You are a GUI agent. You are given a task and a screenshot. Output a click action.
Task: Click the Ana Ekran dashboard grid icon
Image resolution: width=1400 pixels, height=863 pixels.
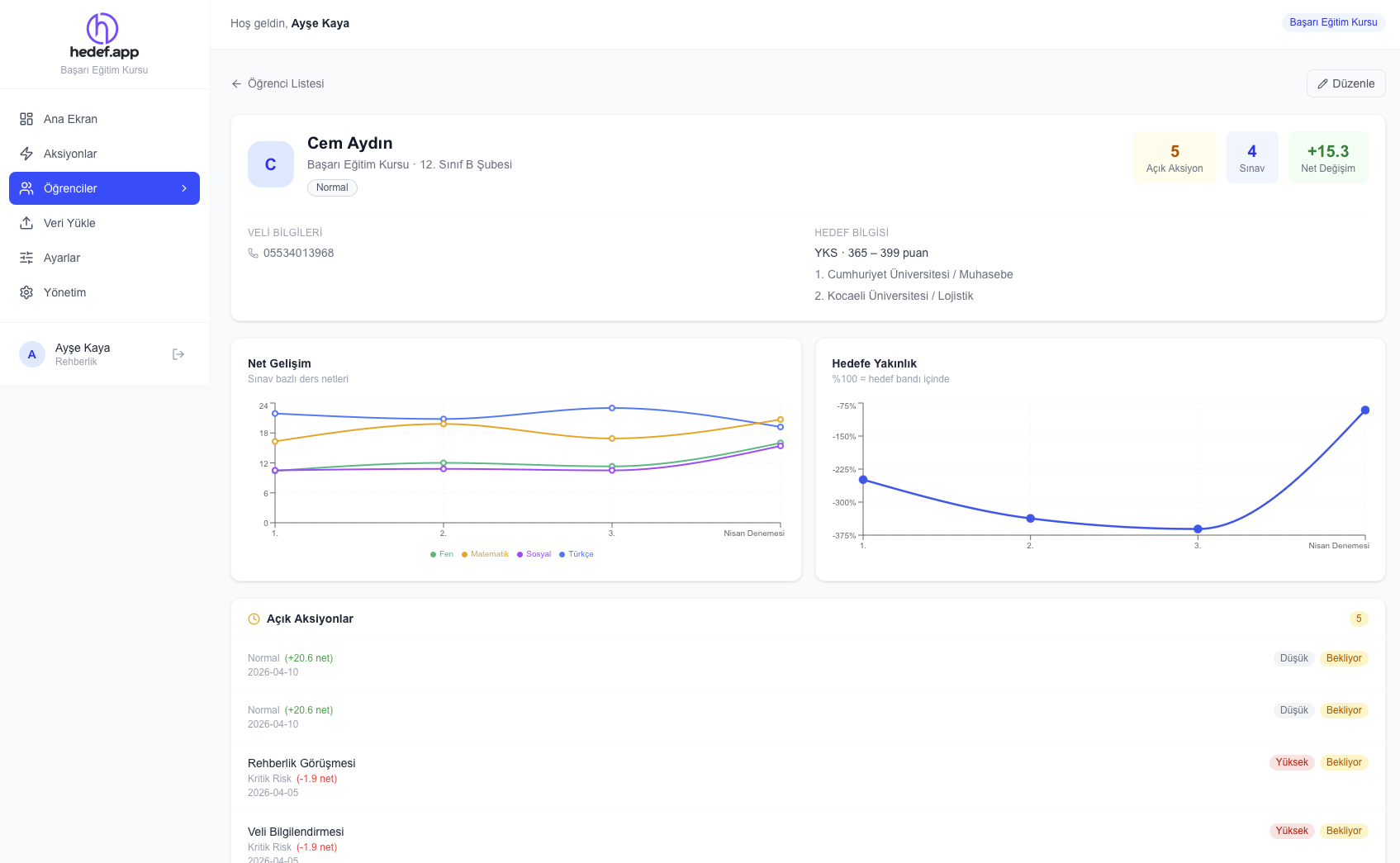[26, 119]
